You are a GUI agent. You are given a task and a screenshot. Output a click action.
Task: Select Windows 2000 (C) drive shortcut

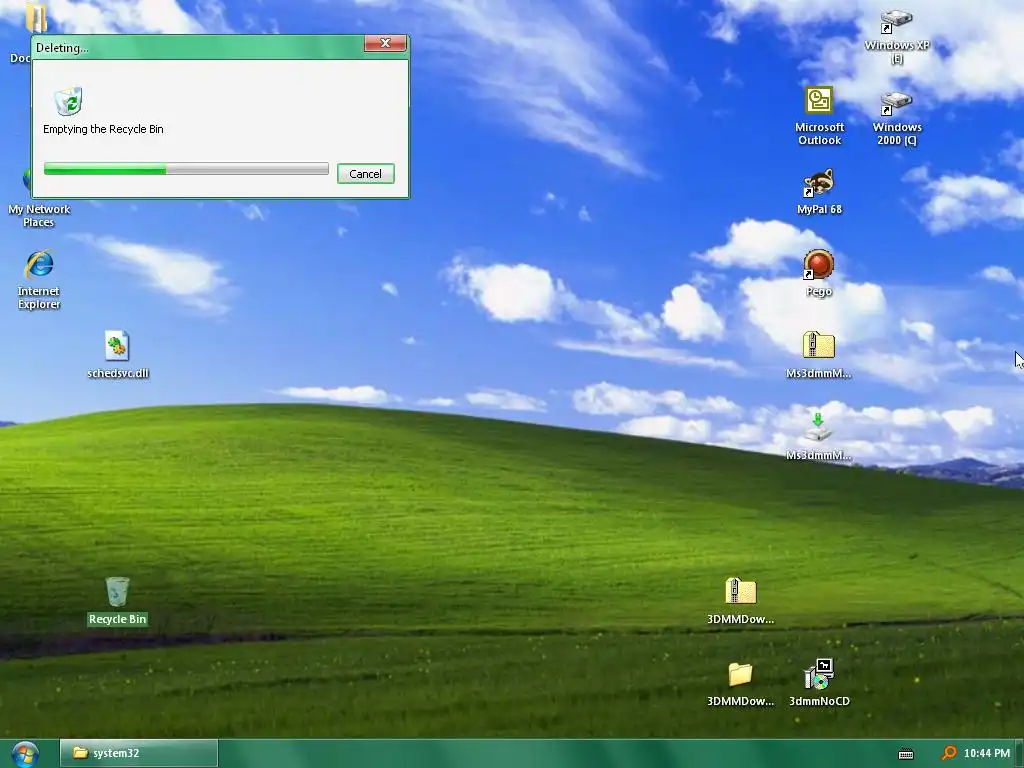(x=897, y=118)
